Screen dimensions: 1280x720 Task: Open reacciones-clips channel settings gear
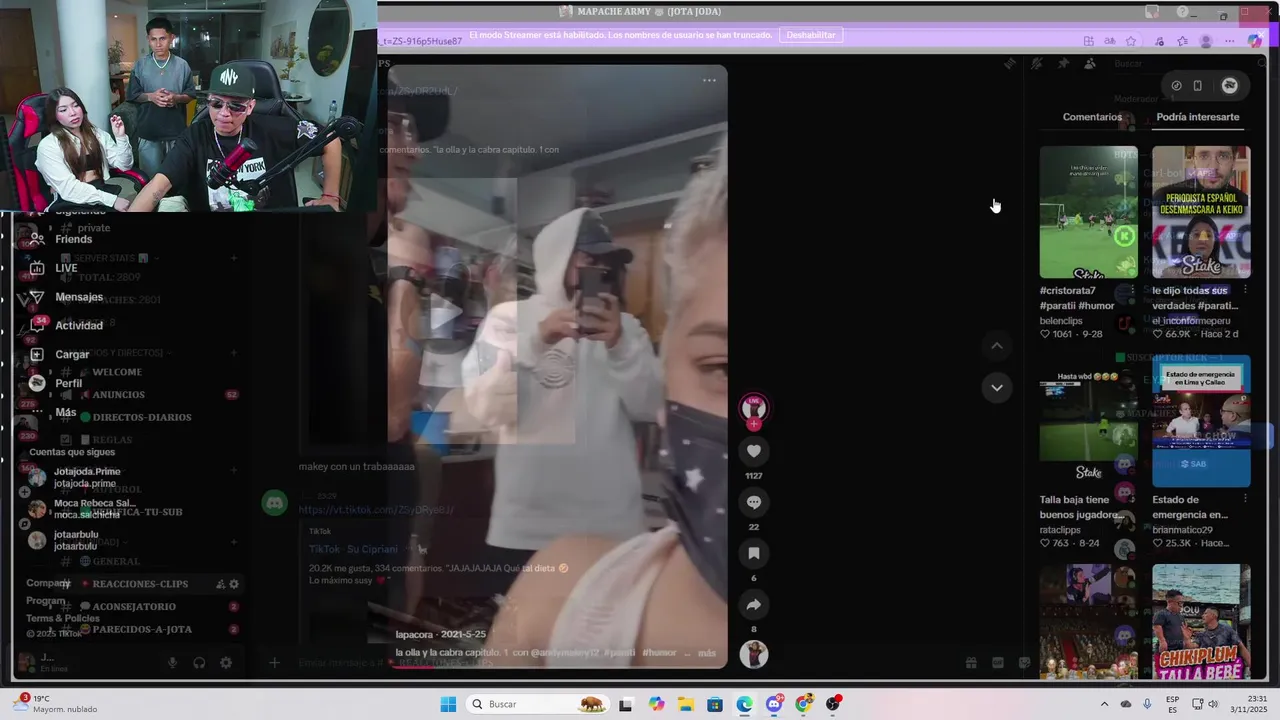pos(234,584)
